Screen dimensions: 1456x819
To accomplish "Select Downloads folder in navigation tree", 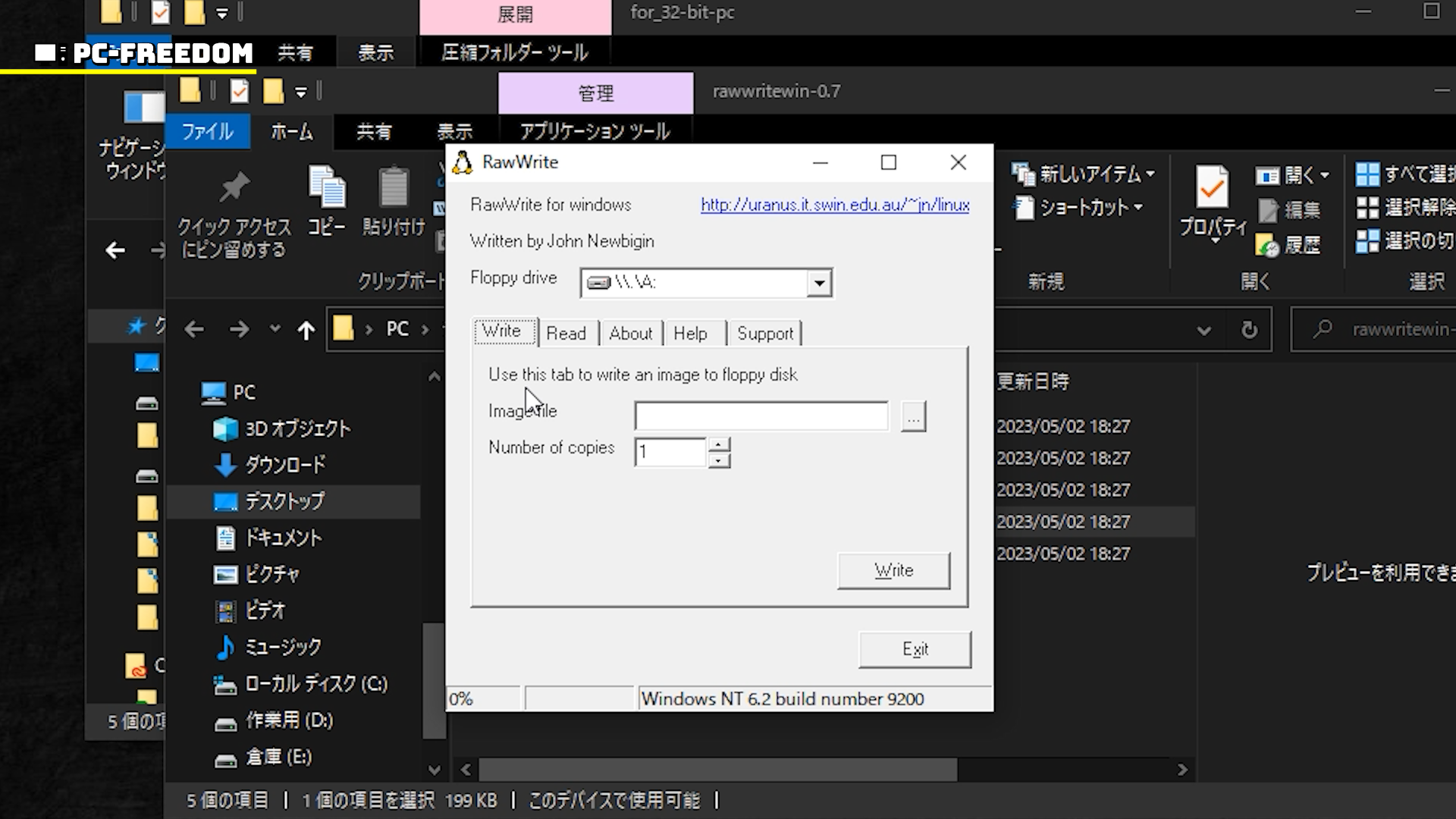I will pos(284,465).
